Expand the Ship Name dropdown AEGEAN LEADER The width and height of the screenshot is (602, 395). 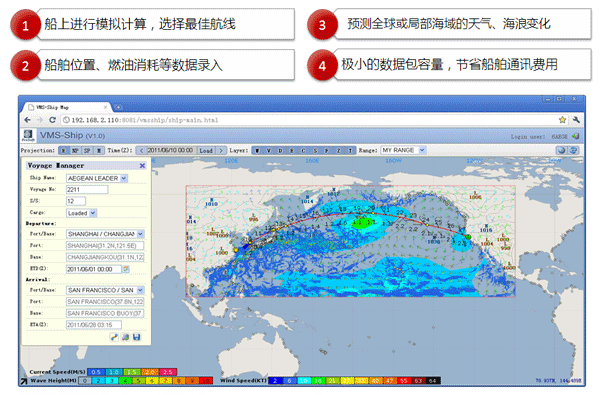[x=124, y=178]
